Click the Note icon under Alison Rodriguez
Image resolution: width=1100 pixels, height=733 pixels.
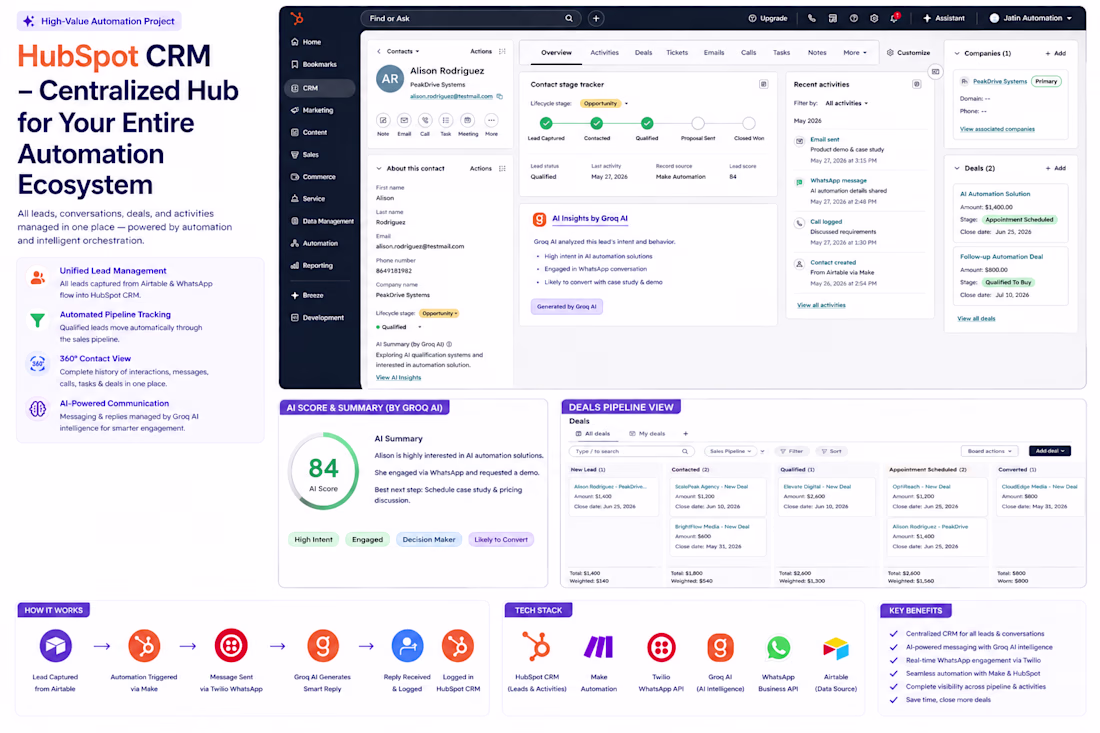coord(383,120)
